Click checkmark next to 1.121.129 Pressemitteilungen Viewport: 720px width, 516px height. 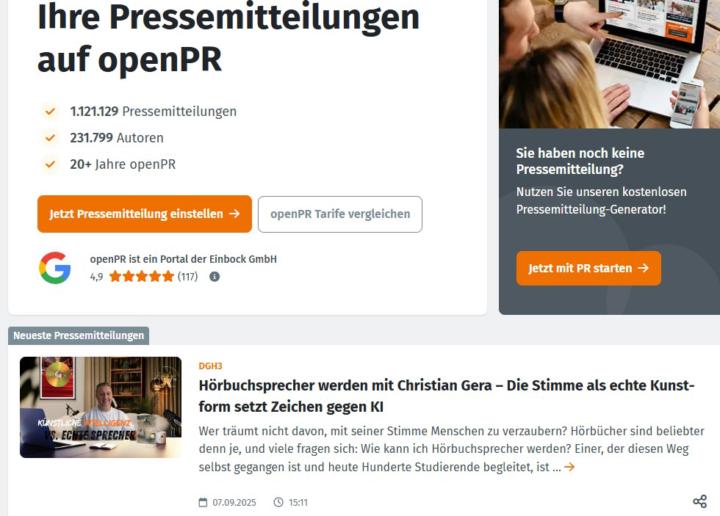50,111
